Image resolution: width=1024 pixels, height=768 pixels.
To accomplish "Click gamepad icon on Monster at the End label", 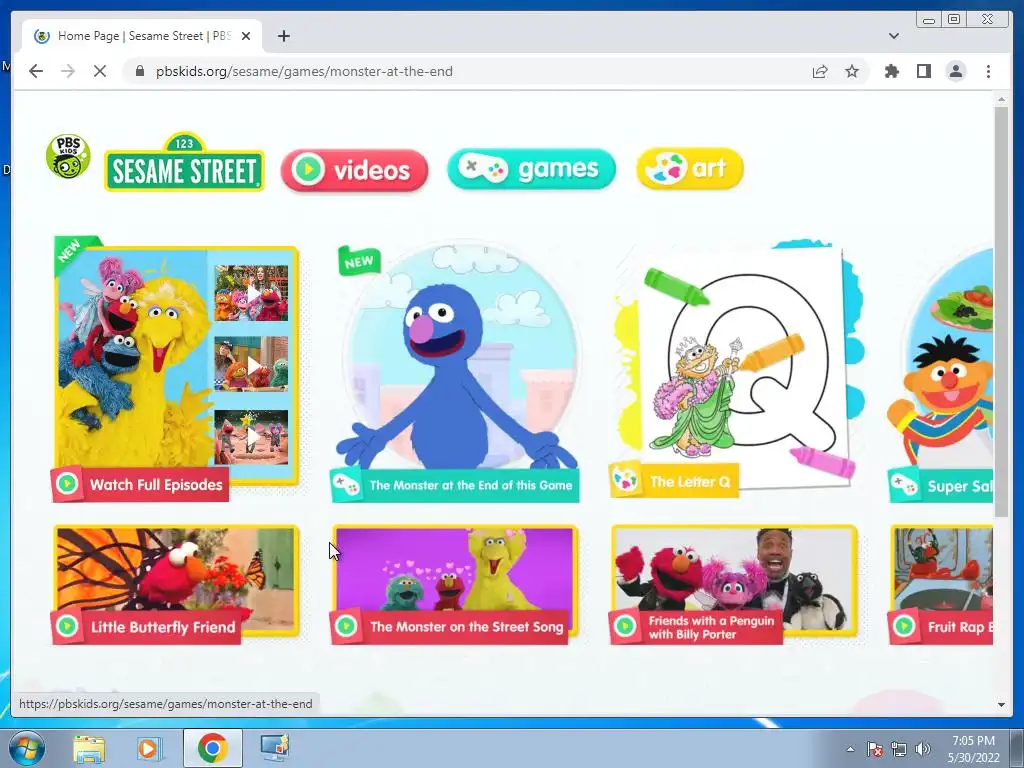I will tap(345, 485).
